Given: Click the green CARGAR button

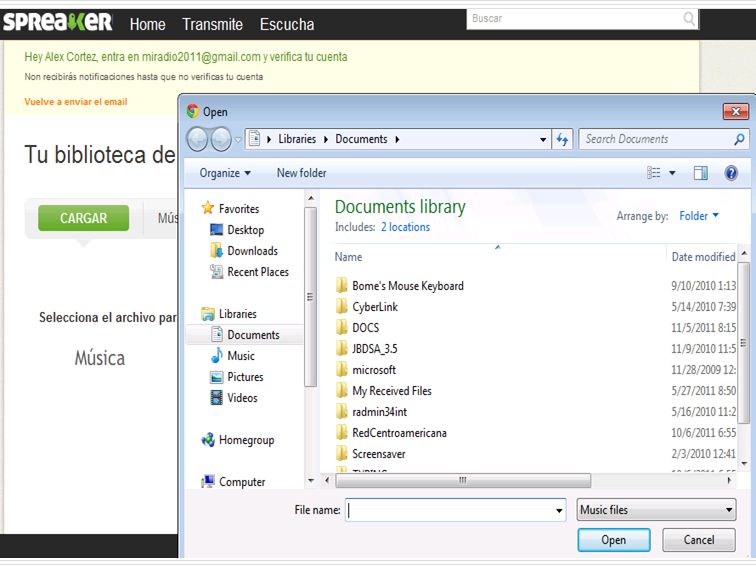Looking at the screenshot, I should pos(83,218).
